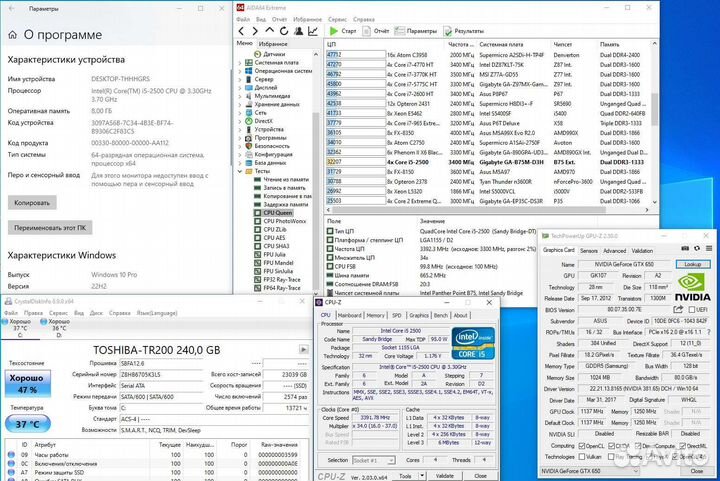
Task: Click the GPU-Z BIOS export share icon
Action: (678, 309)
